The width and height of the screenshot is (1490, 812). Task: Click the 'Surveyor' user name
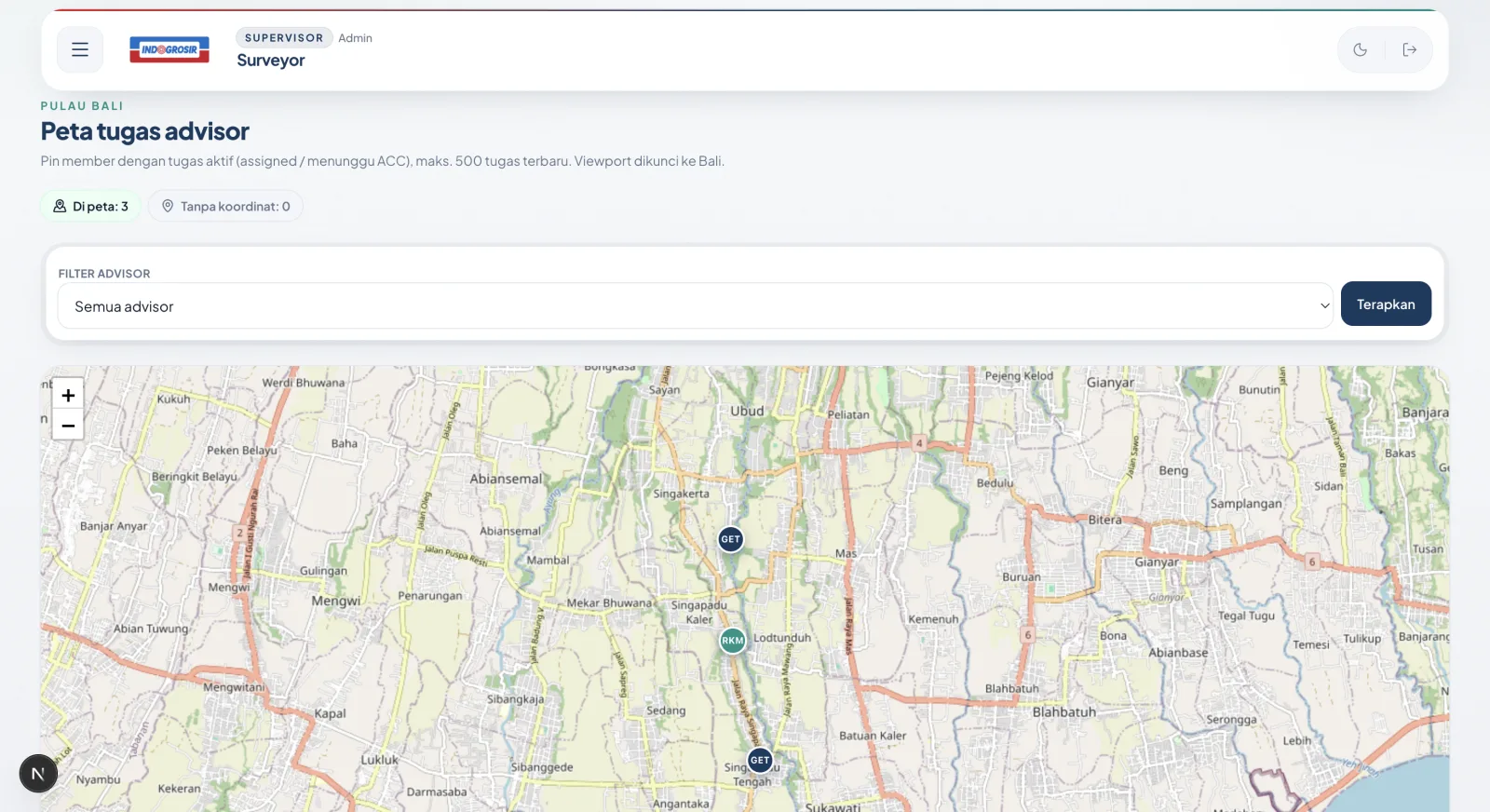[271, 61]
